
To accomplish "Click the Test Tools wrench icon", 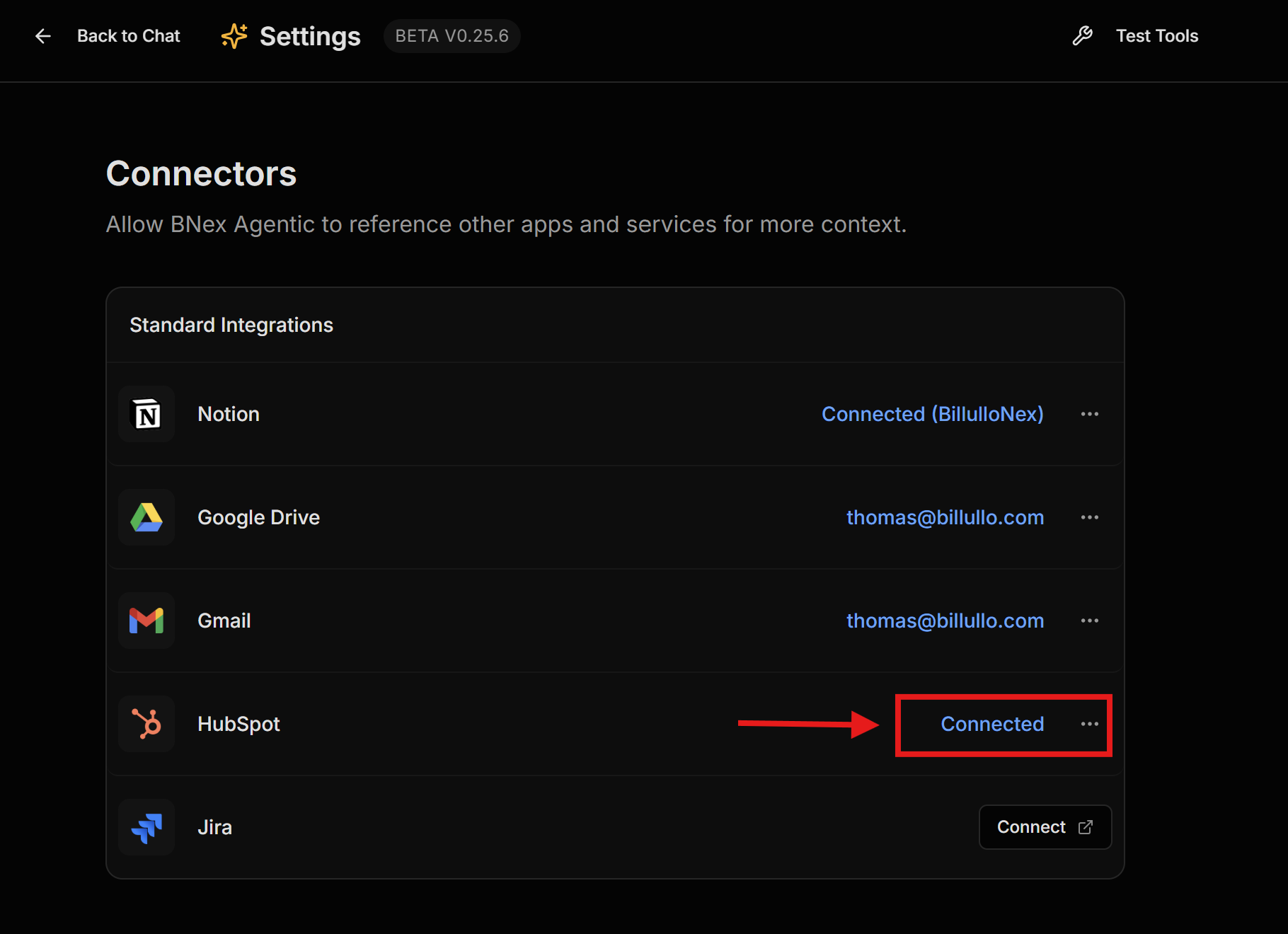I will 1082,36.
